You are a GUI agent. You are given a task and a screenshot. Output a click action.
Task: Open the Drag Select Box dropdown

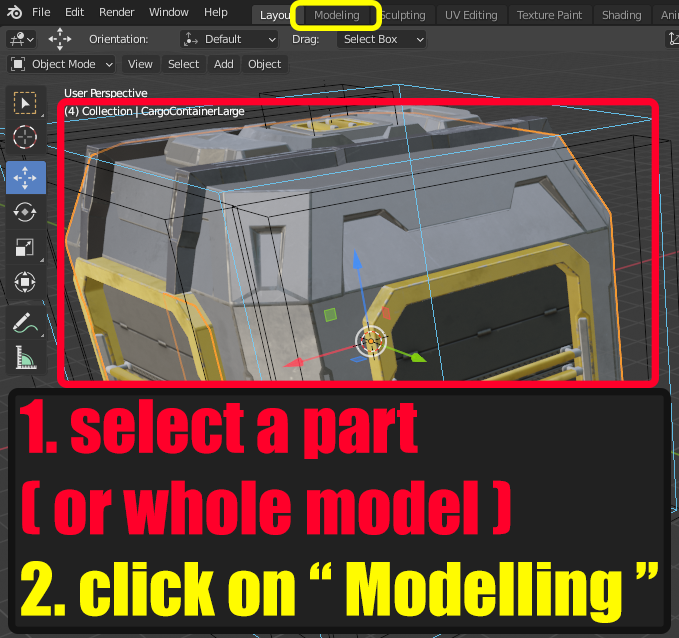click(382, 39)
